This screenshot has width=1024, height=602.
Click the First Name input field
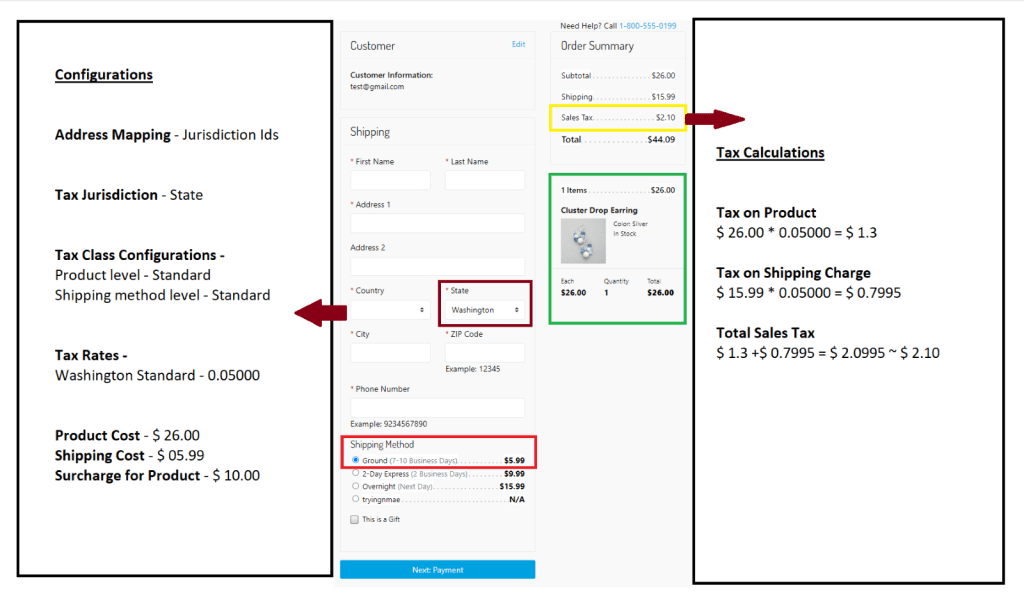(x=390, y=180)
